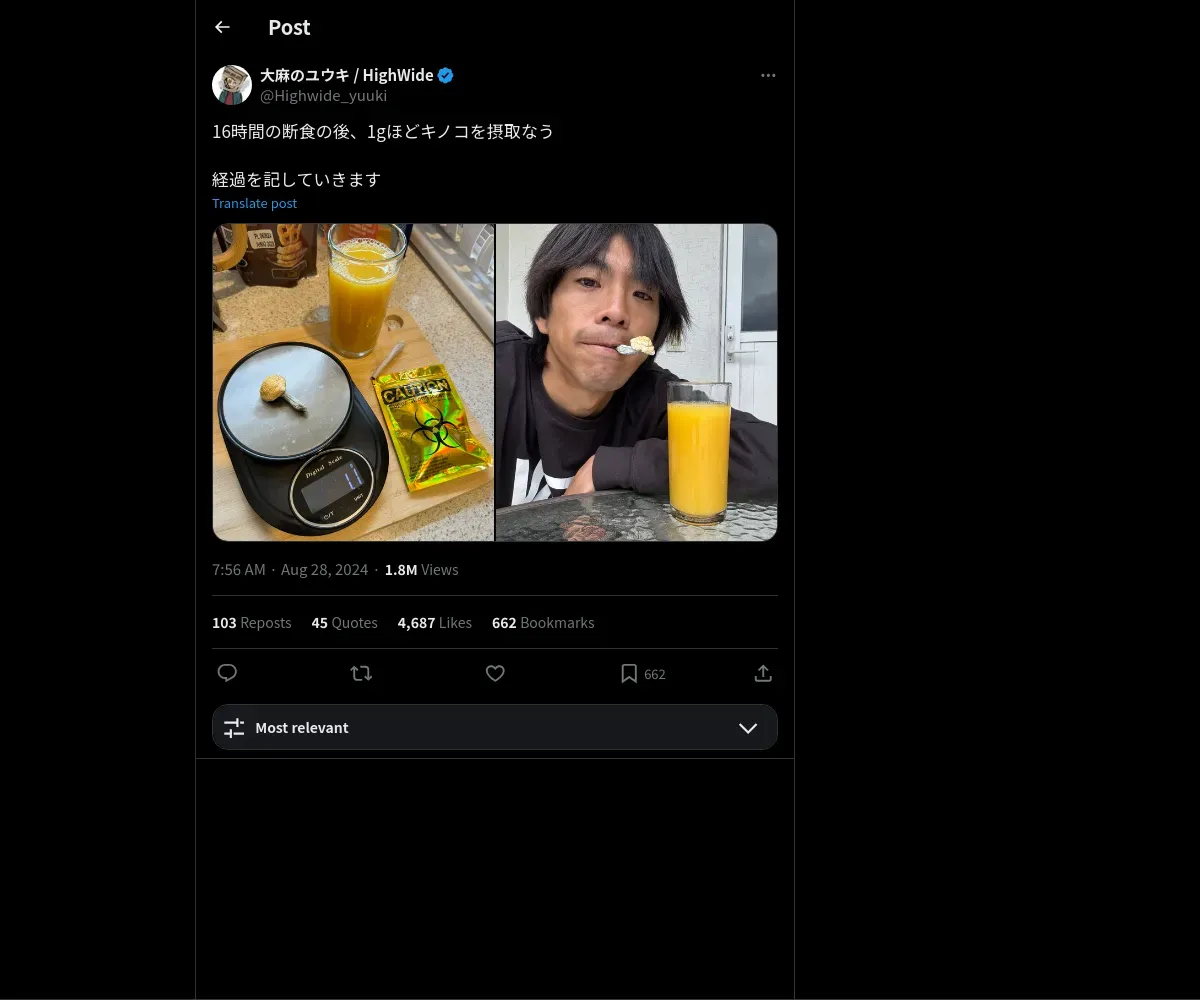1200x1000 pixels.
Task: Click the share upload icon
Action: tap(763, 673)
